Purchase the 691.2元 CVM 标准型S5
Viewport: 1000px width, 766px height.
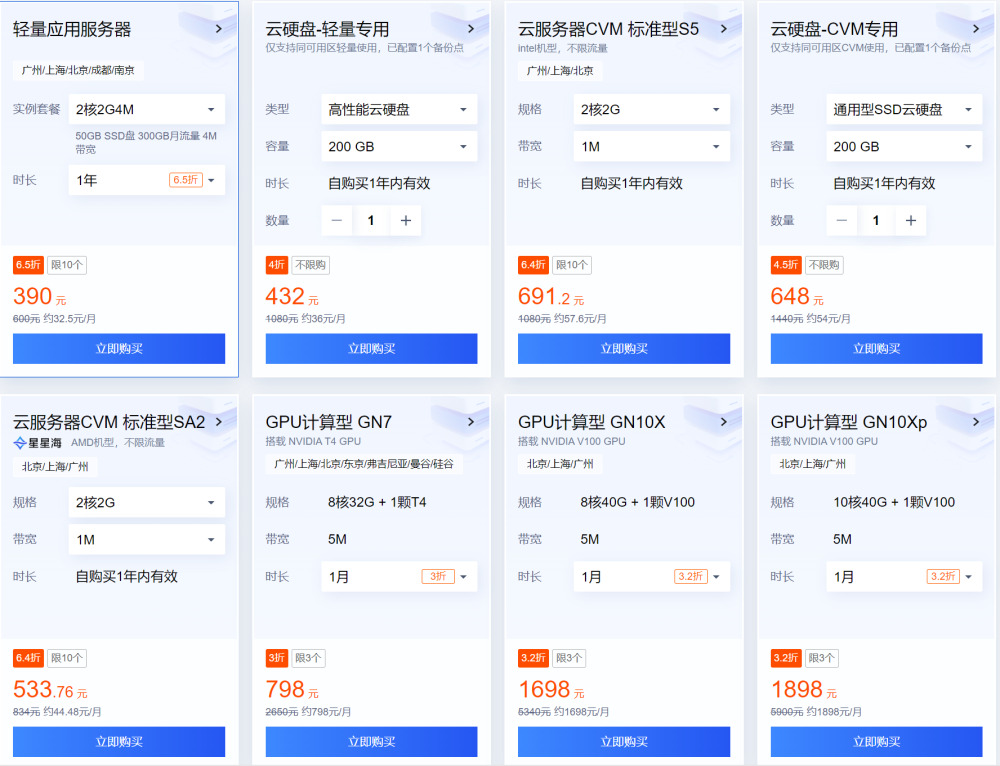[624, 348]
